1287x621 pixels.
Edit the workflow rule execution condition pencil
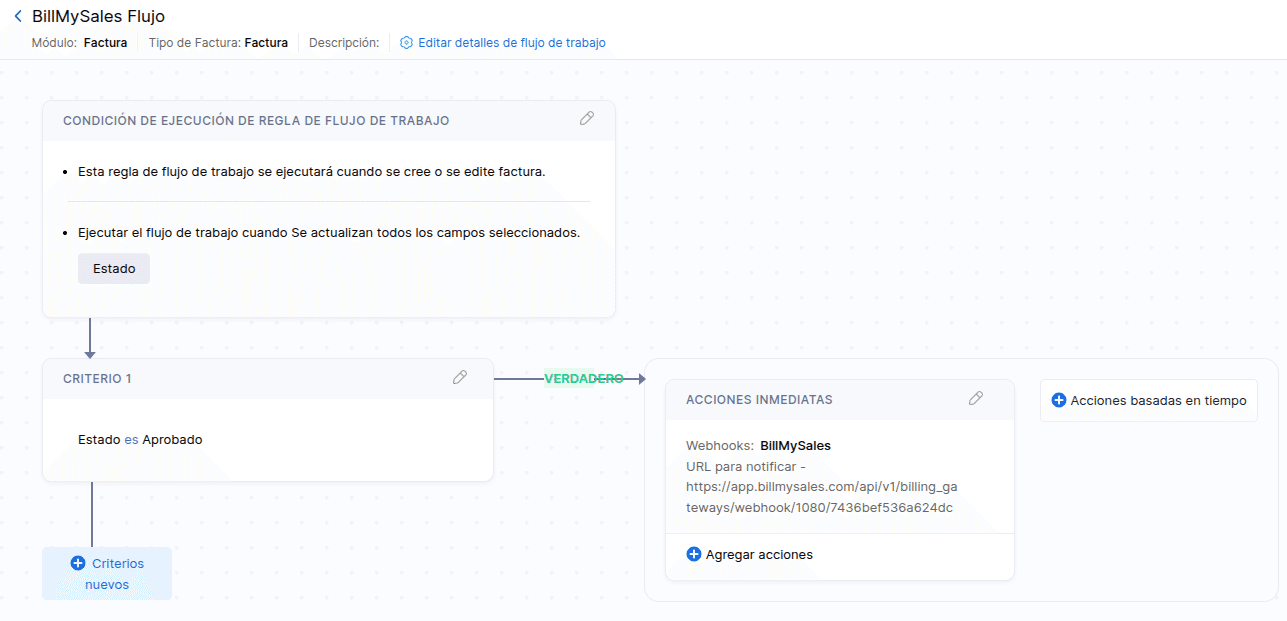587,118
